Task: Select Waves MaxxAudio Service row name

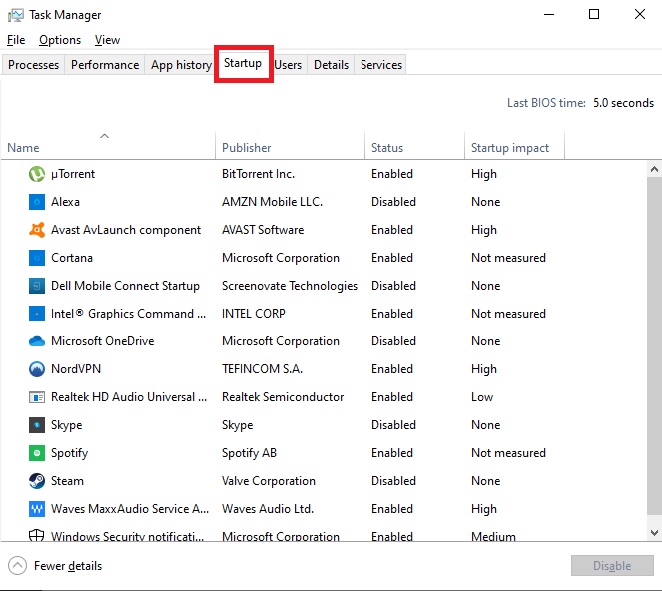Action: [x=130, y=509]
